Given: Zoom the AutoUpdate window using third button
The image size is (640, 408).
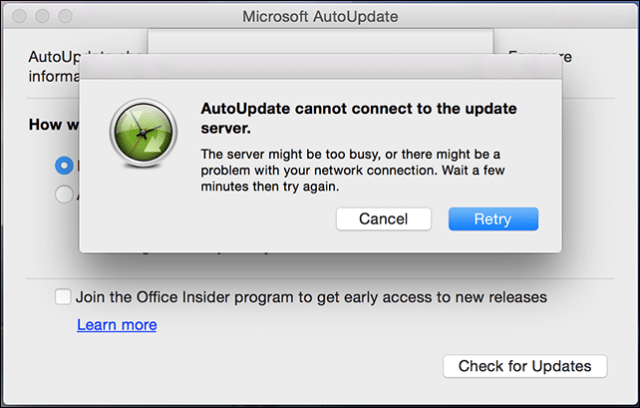Looking at the screenshot, I should [x=65, y=16].
